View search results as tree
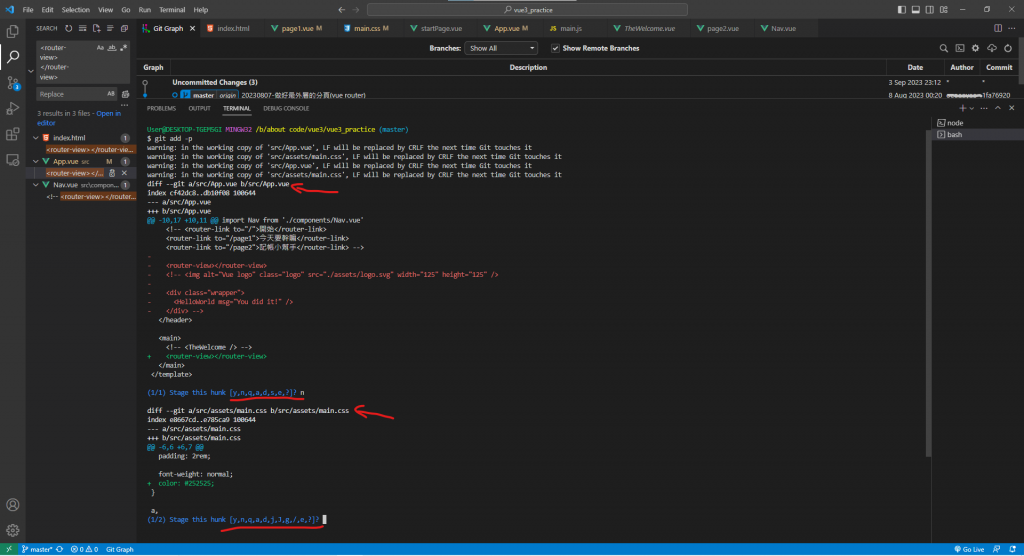 coord(110,29)
